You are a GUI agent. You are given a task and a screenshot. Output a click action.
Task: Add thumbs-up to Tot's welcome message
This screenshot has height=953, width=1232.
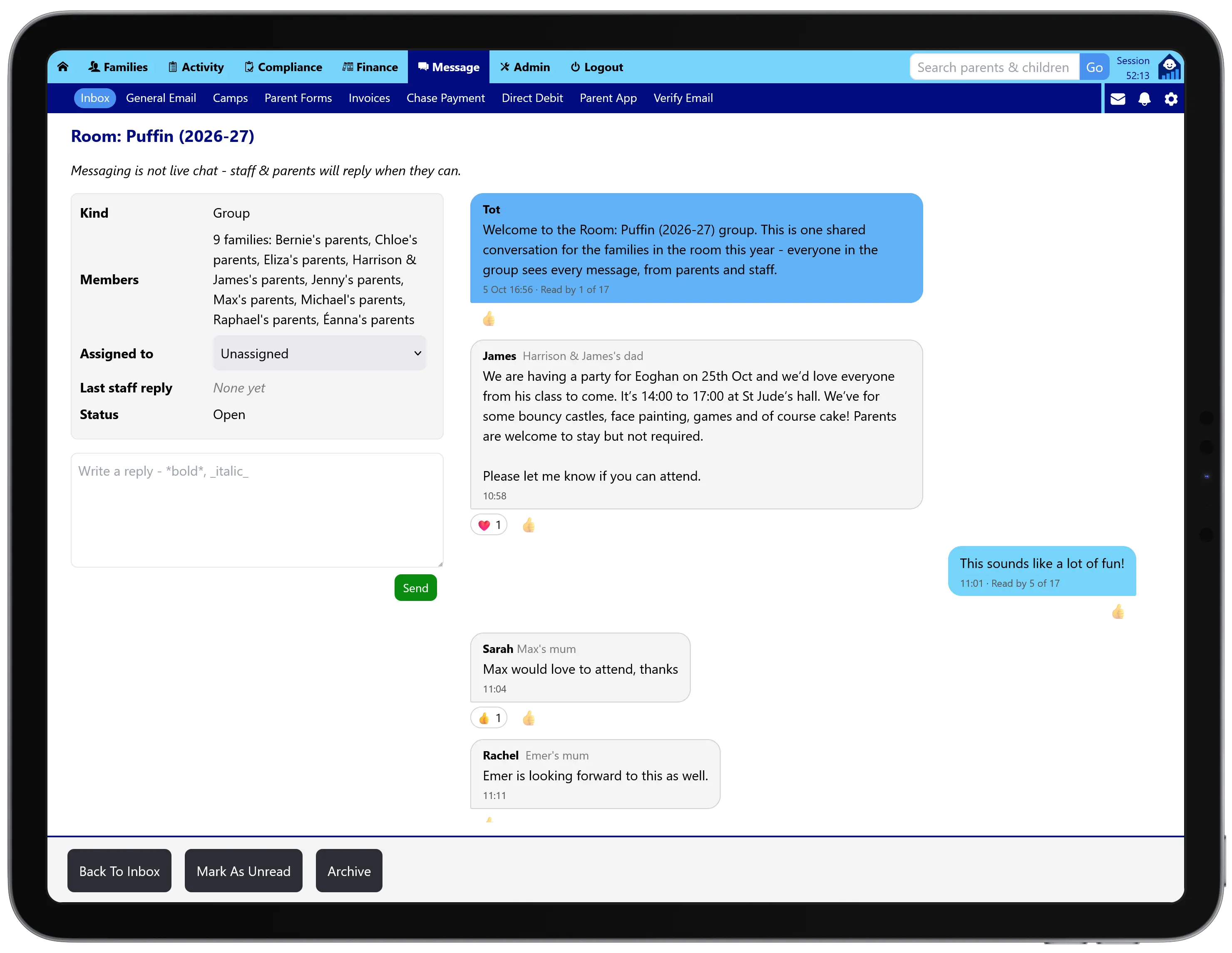489,319
